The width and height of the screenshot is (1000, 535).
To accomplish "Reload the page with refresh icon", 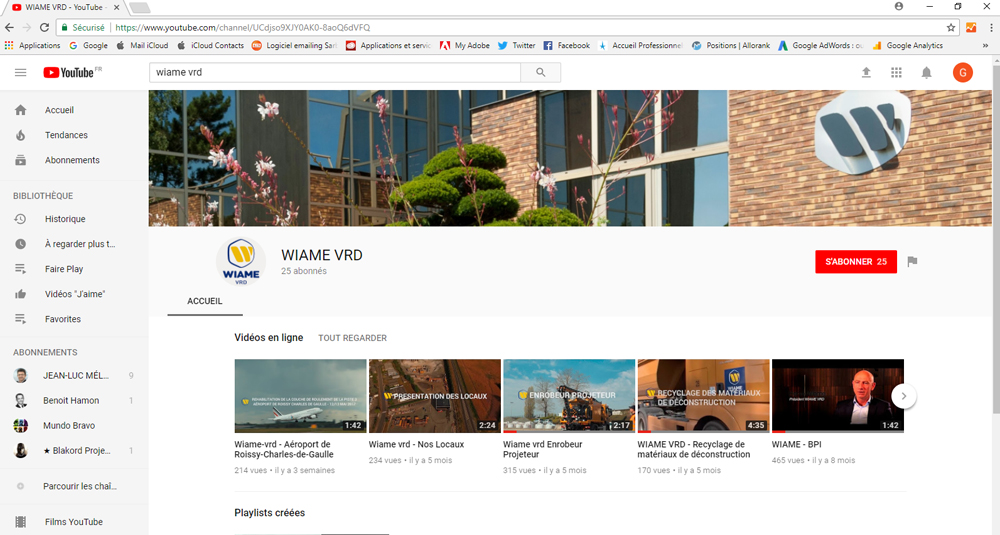I will pyautogui.click(x=44, y=27).
